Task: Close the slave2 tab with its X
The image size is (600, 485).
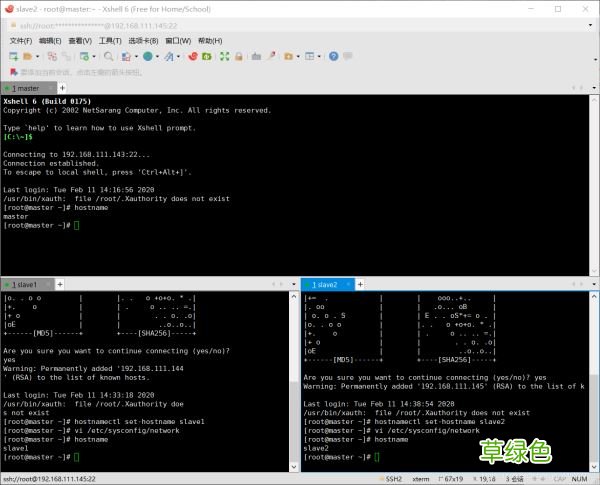Action: click(x=348, y=284)
